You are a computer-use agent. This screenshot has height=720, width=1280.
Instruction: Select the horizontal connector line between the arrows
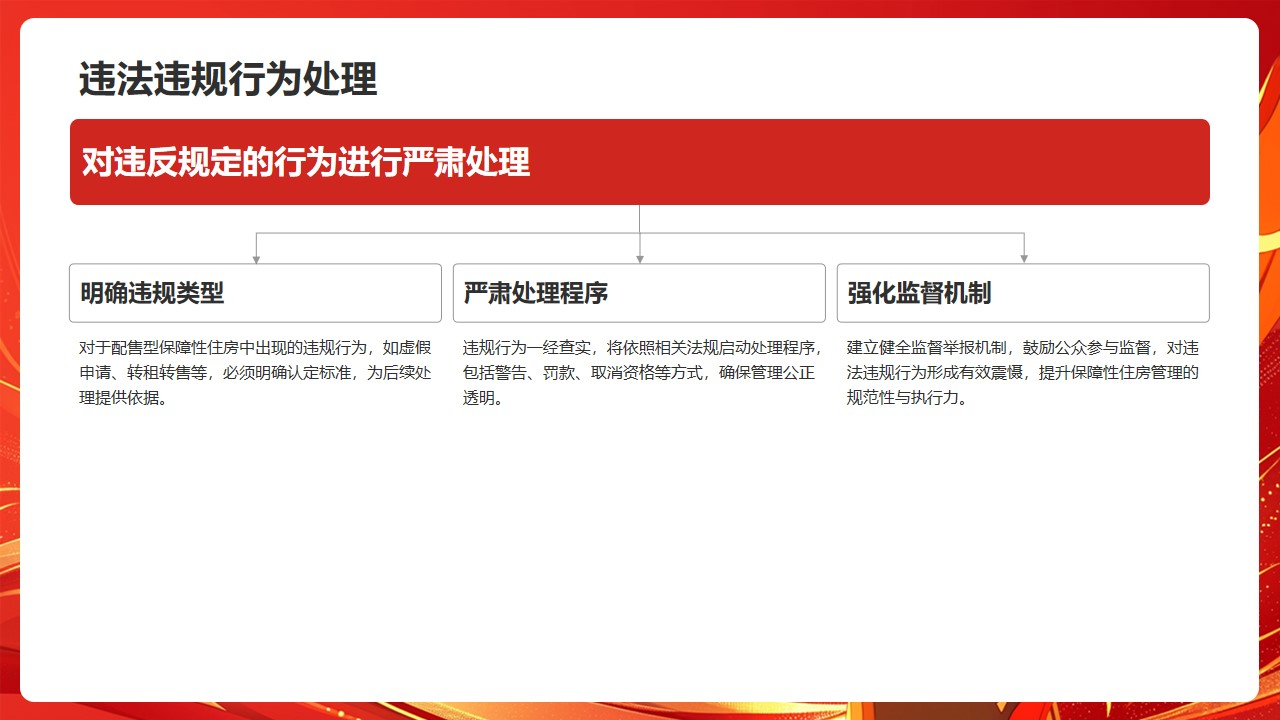[450, 233]
